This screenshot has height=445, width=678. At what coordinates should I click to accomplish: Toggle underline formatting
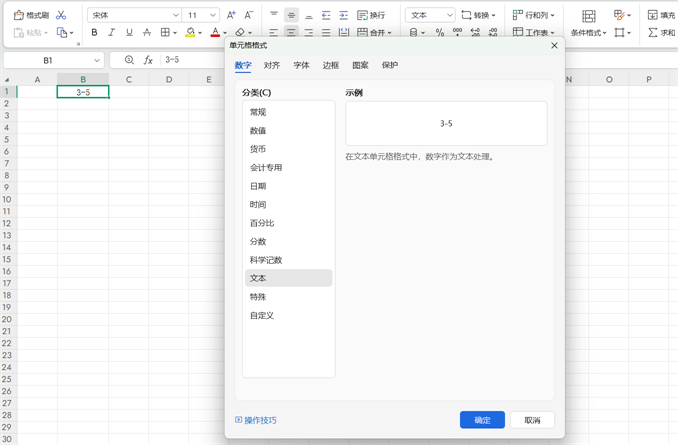click(x=129, y=33)
